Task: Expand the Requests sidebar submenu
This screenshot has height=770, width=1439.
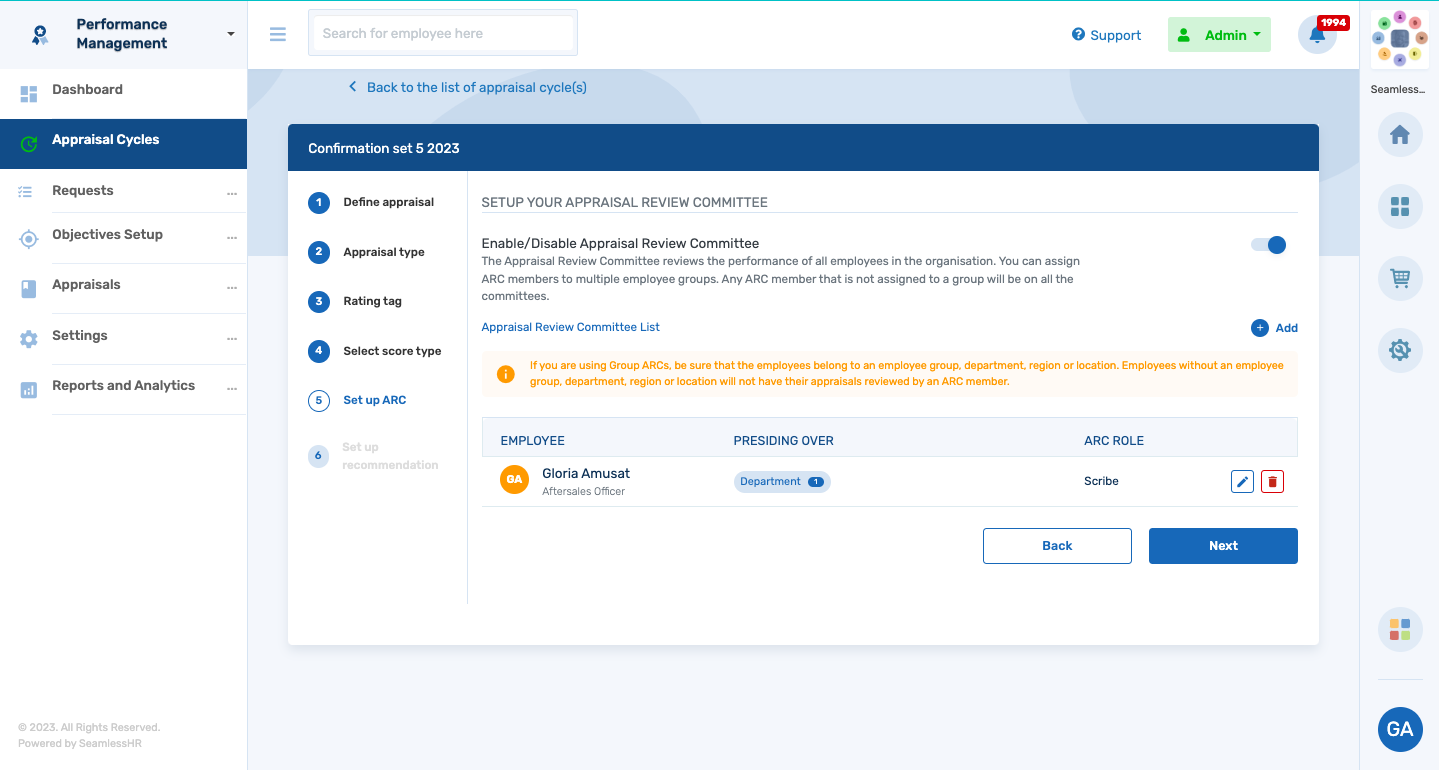Action: pyautogui.click(x=231, y=192)
